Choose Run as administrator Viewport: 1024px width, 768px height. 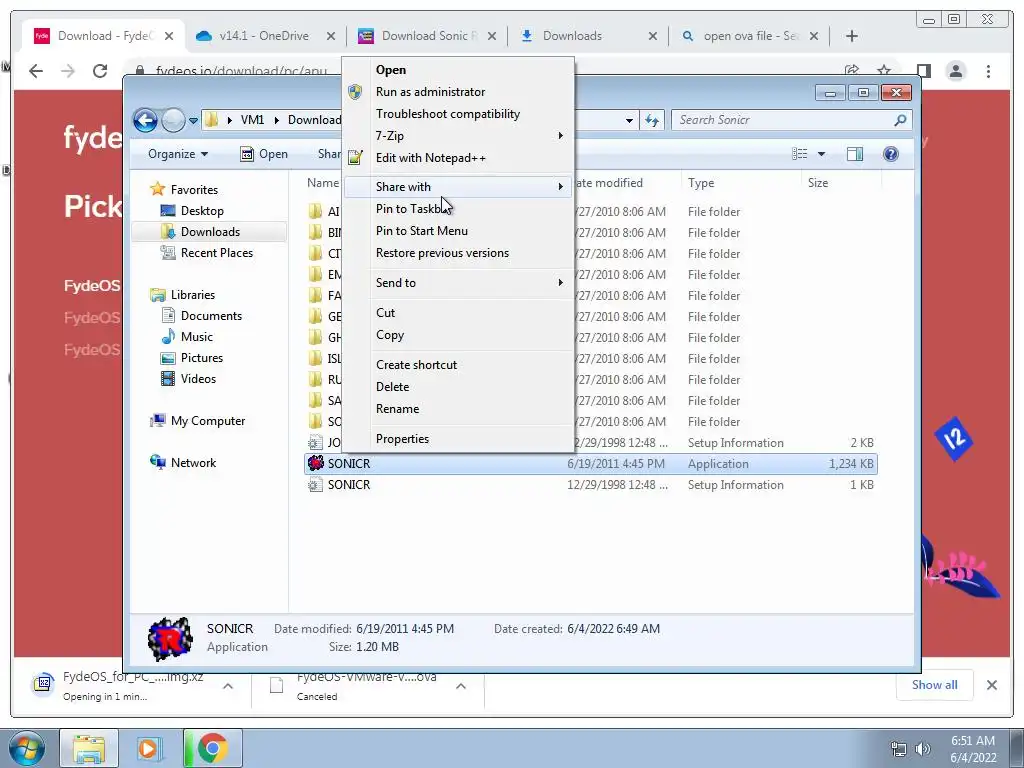[x=458, y=92]
